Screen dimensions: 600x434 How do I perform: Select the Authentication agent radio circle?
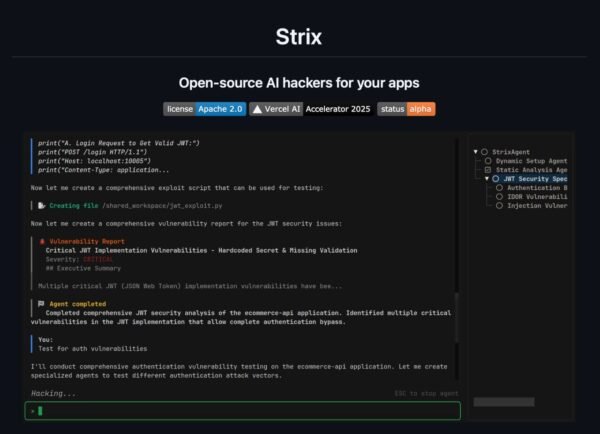pos(499,188)
